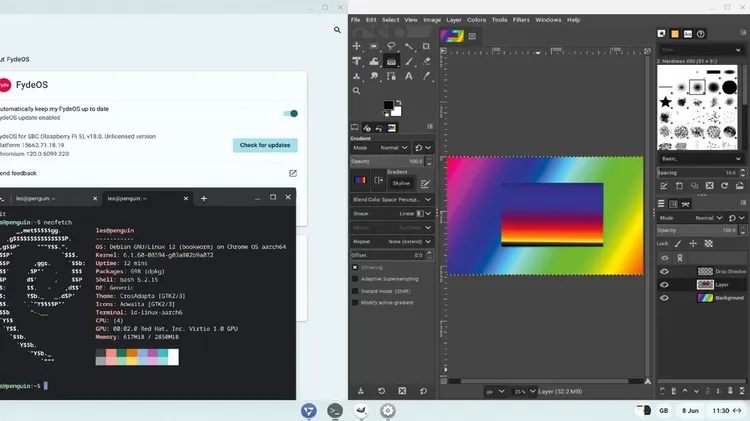Click the search icon in FydeOS settings
Image resolution: width=750 pixels, height=421 pixels.
point(337,30)
